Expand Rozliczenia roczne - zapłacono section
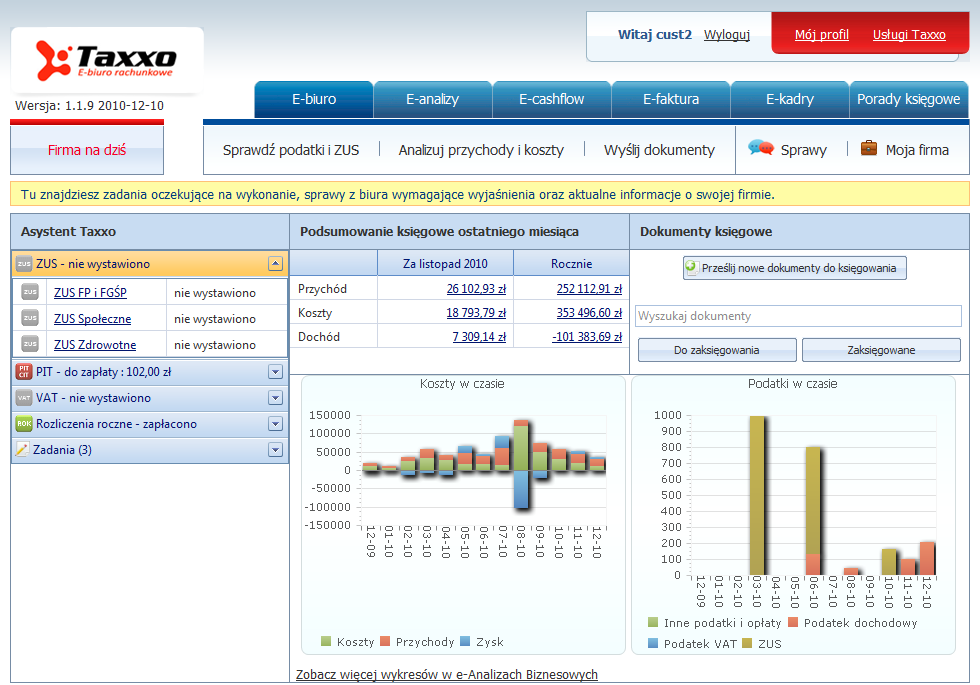This screenshot has height=685, width=980. point(275,424)
